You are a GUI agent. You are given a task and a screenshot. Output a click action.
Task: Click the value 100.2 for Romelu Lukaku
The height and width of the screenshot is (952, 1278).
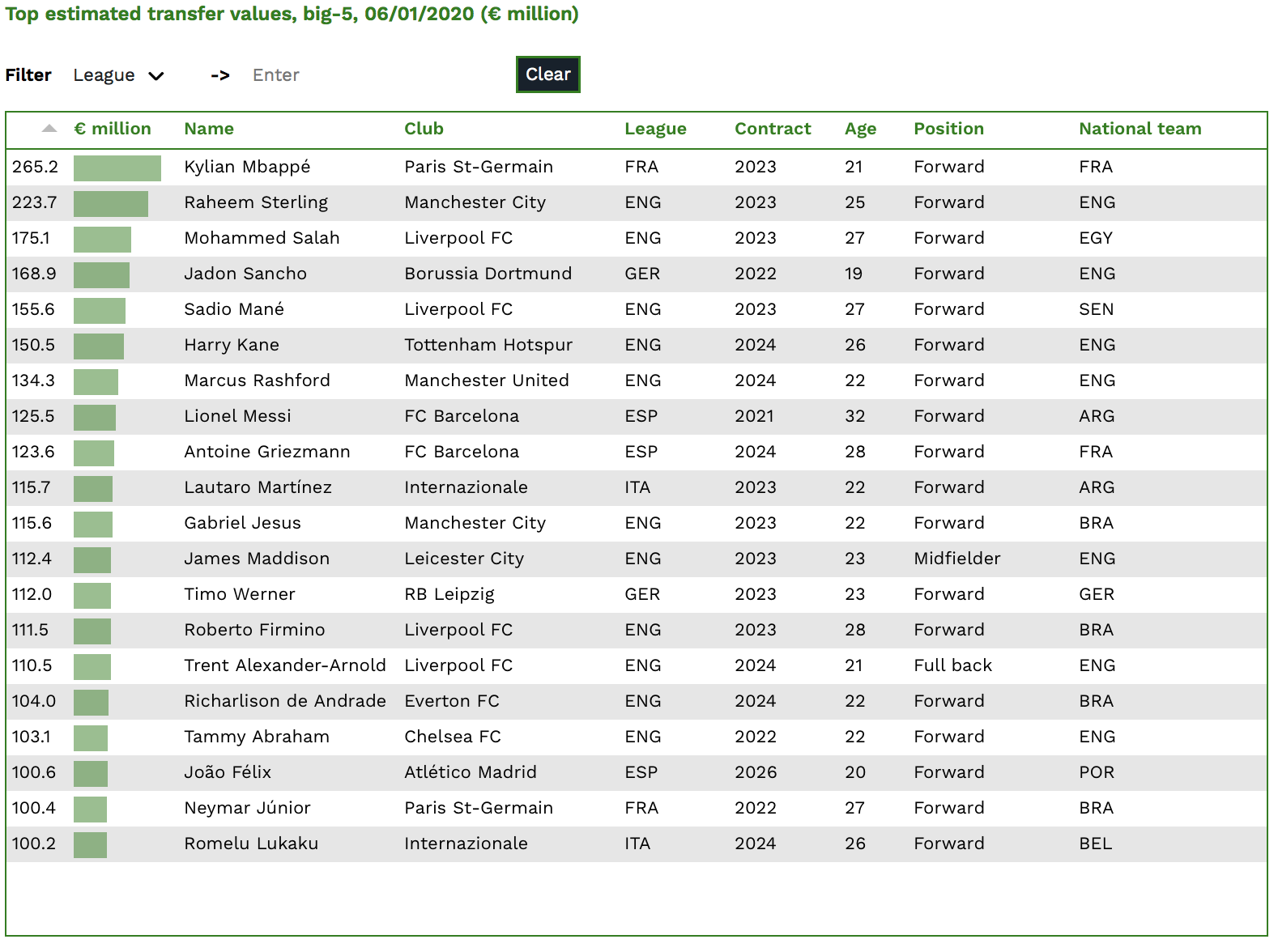[x=34, y=844]
